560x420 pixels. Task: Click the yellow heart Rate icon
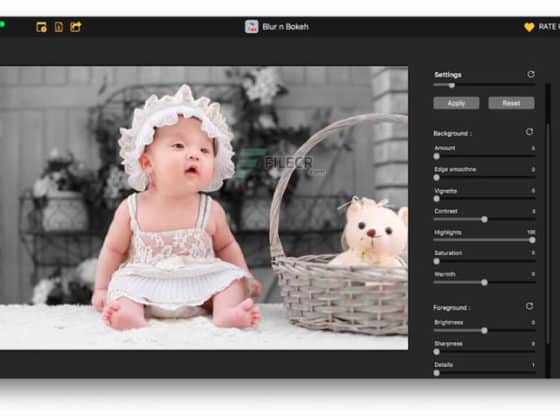(529, 27)
